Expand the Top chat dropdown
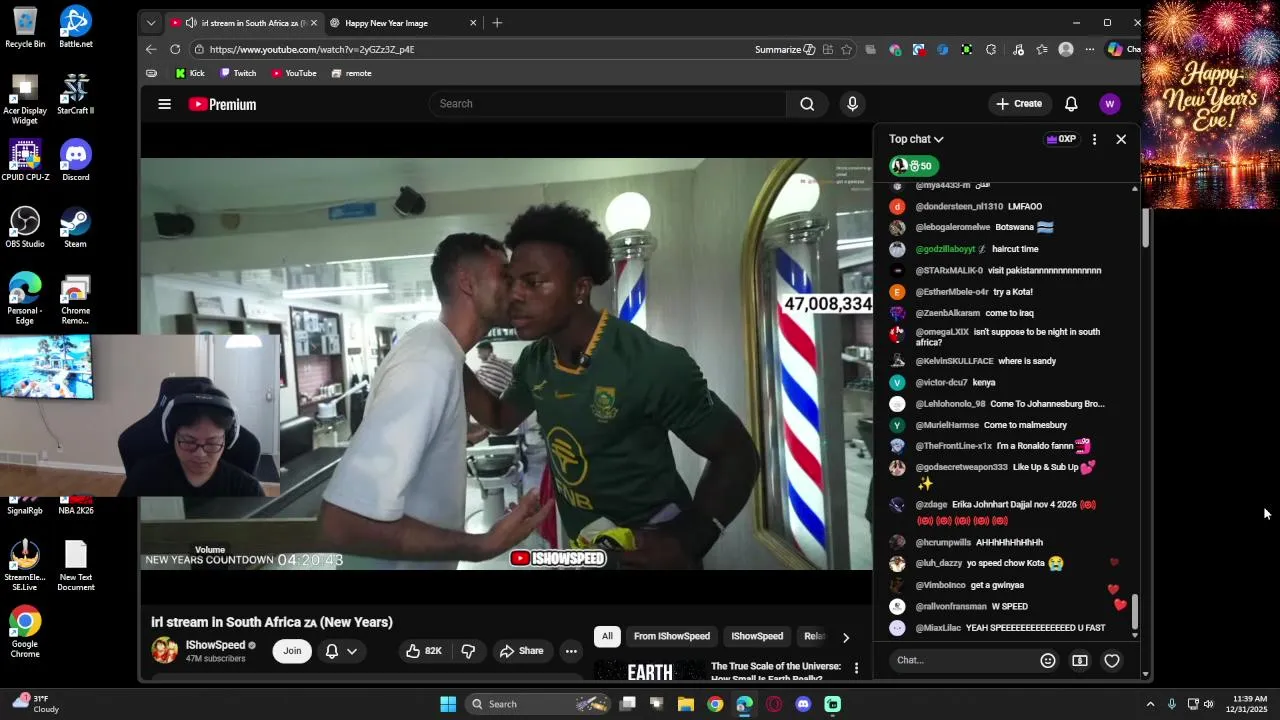Screen dimensions: 1280x720 tap(916, 139)
